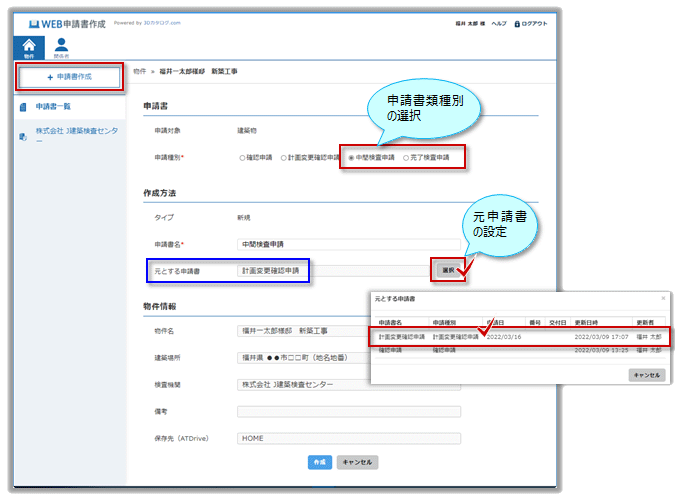
Task: Click the ログアウト lock icon
Action: [517, 23]
